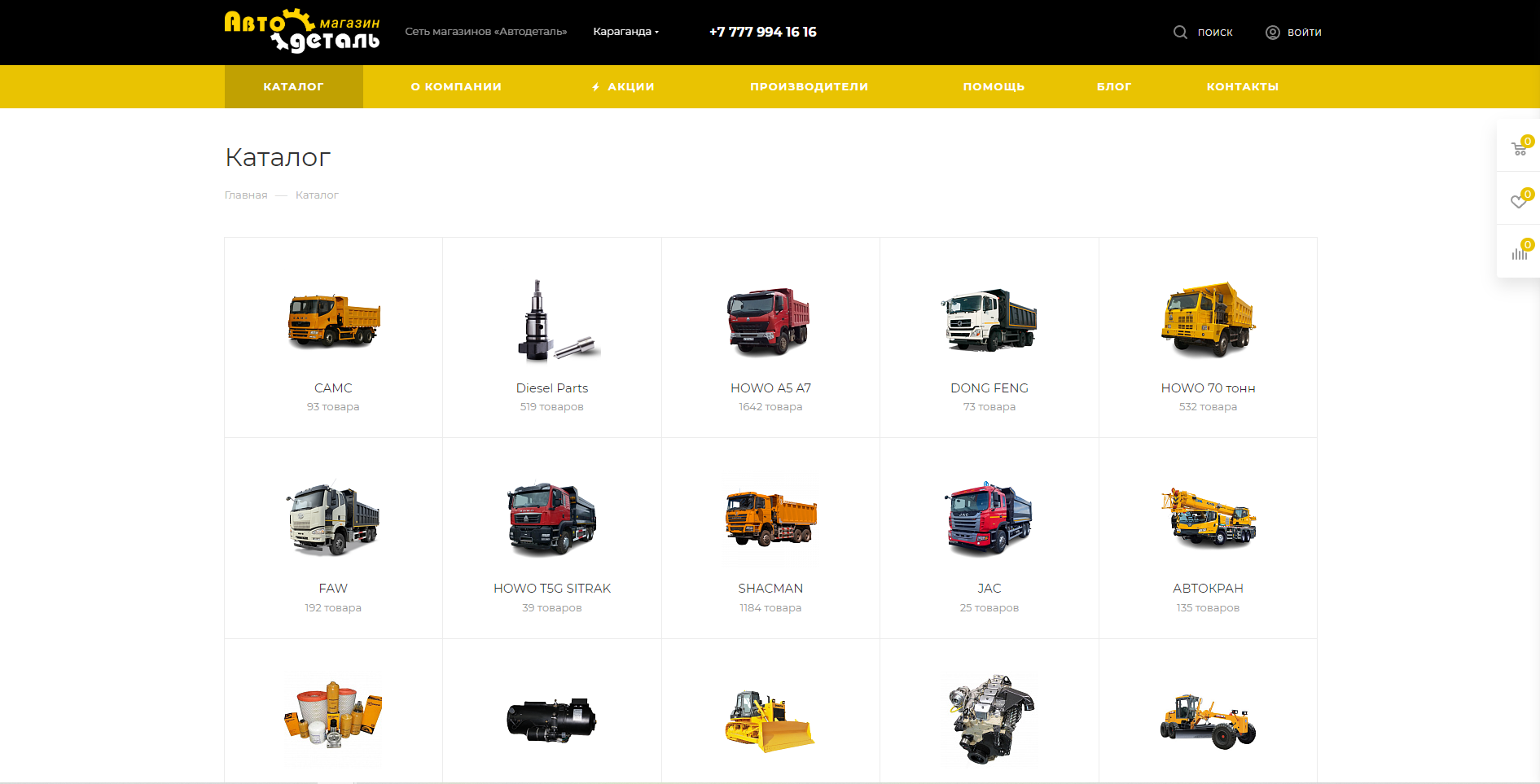1540x784 pixels.
Task: Click the '1642 товара' count text
Action: coord(770,407)
